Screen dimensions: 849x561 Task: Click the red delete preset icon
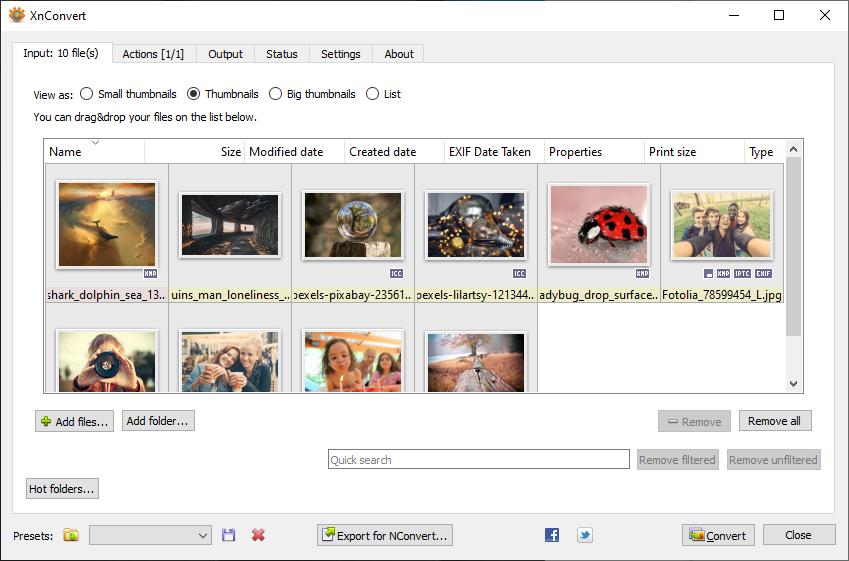[x=258, y=536]
